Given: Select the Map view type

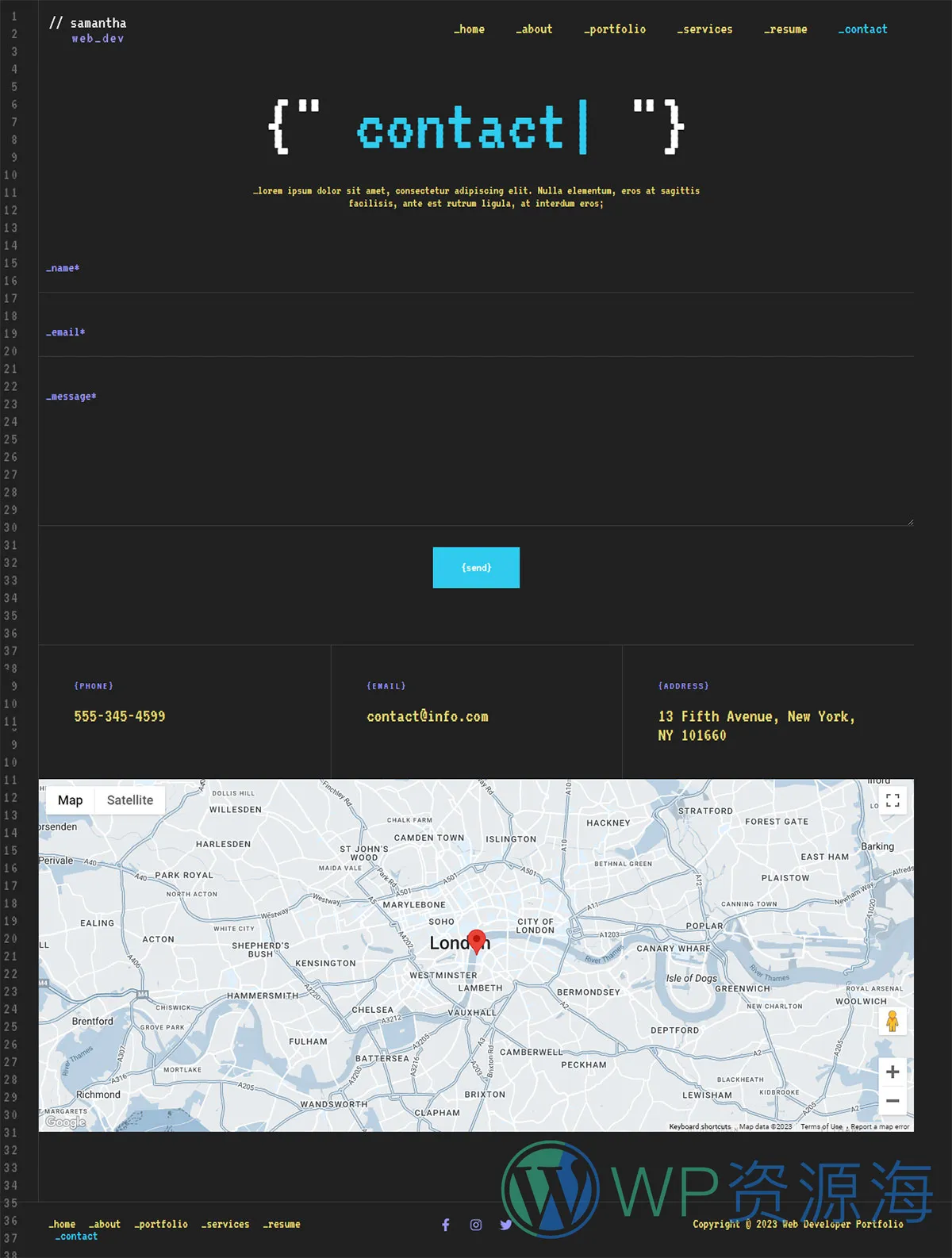Looking at the screenshot, I should click(x=70, y=800).
